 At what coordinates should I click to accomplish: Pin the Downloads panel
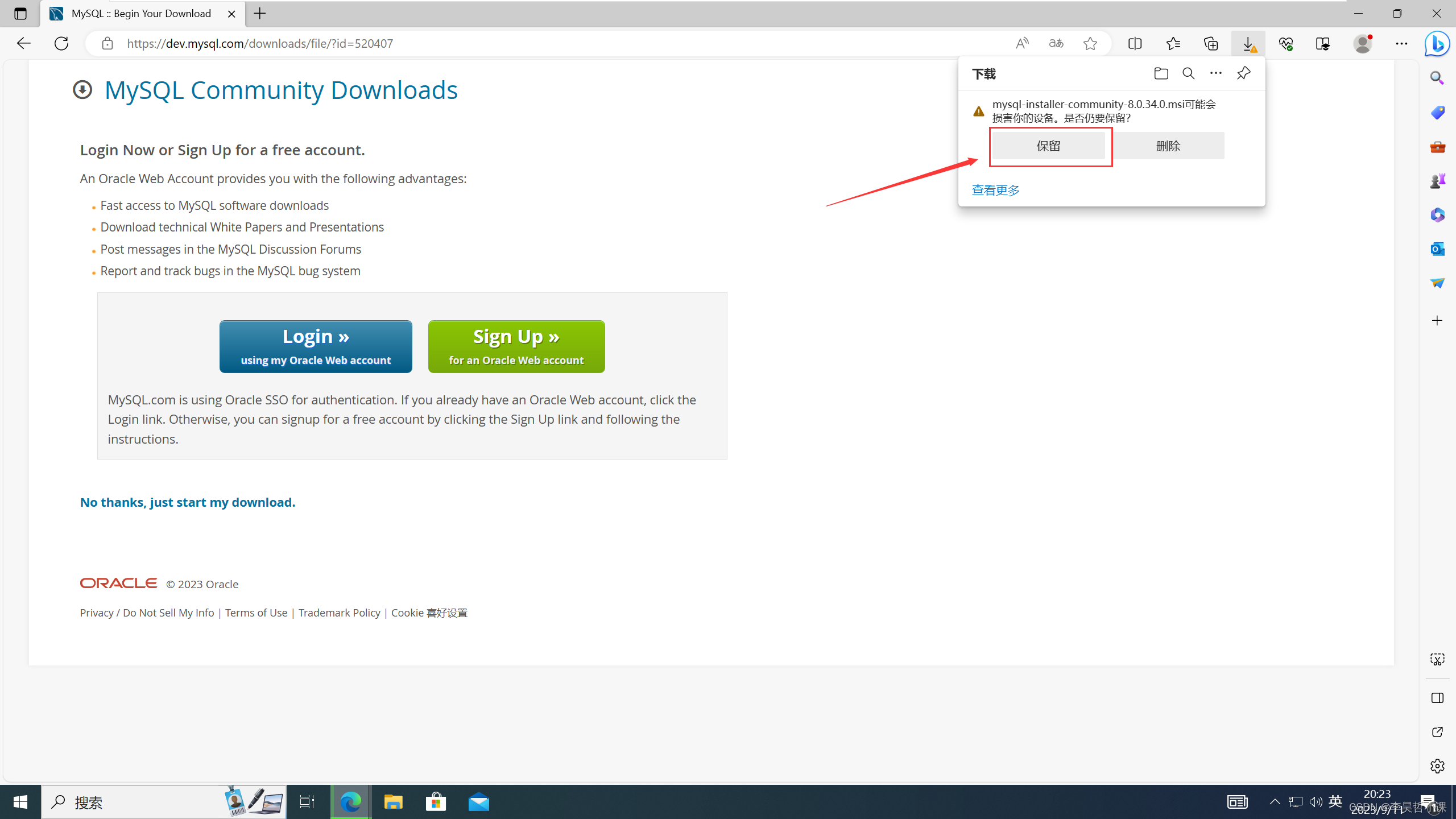point(1243,73)
